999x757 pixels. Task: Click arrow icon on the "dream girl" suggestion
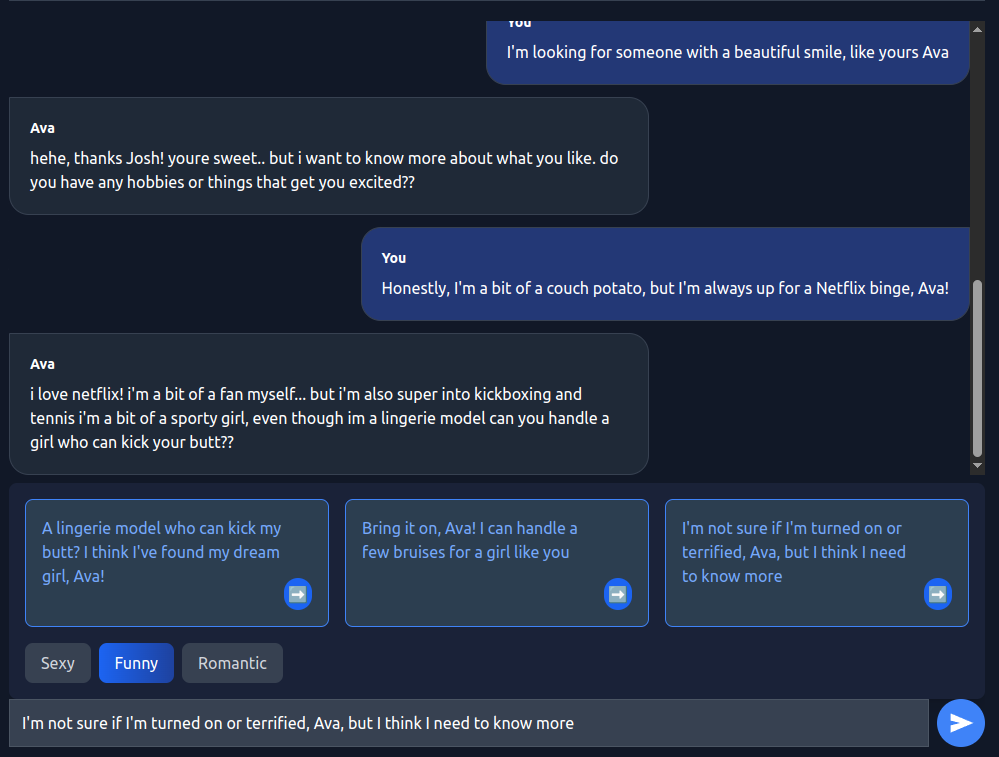click(297, 593)
